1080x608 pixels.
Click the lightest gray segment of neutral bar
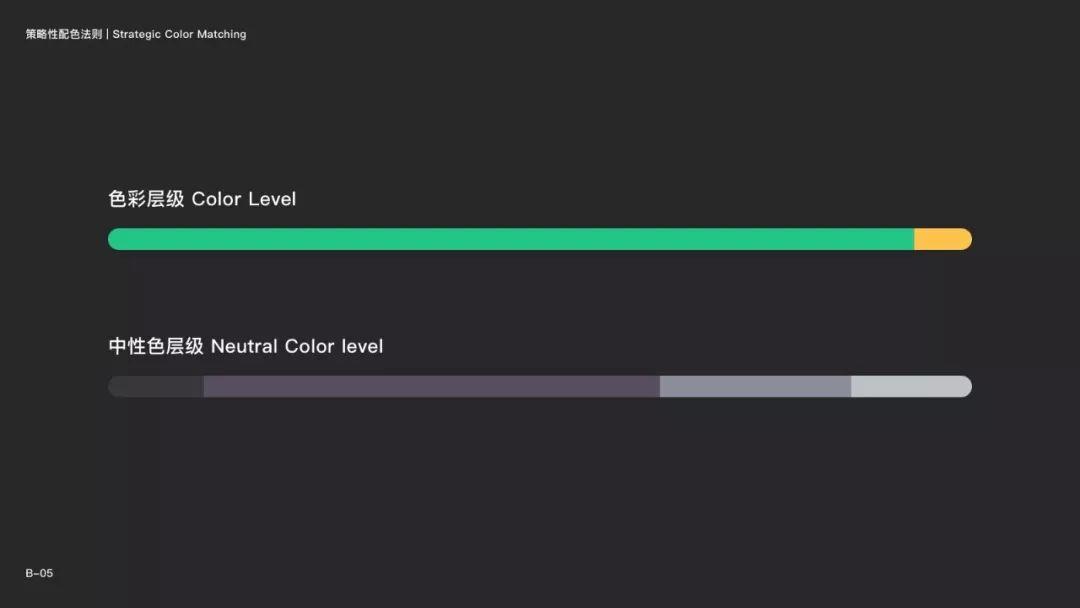(911, 386)
